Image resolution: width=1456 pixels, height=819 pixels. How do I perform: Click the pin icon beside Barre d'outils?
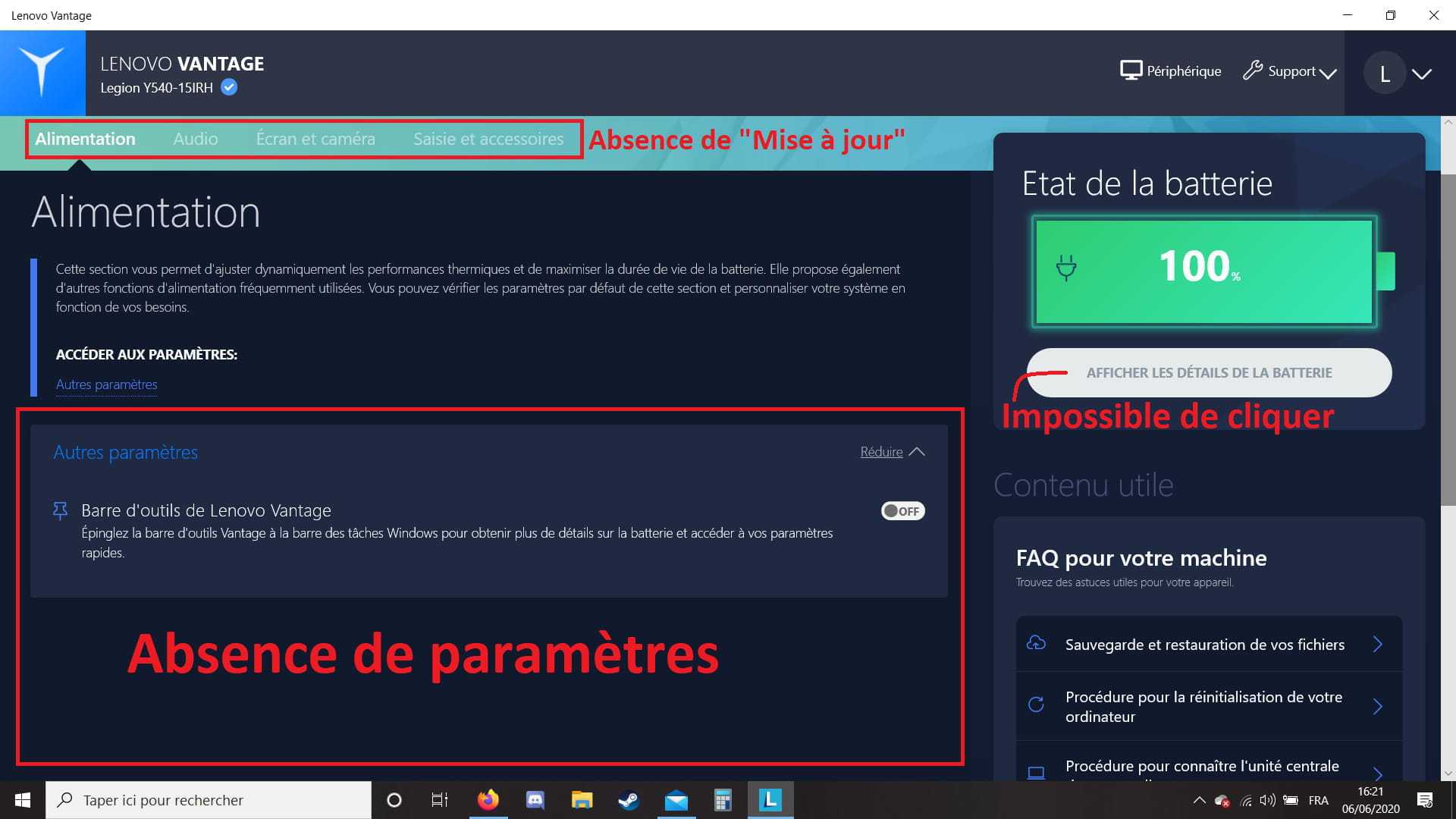60,510
